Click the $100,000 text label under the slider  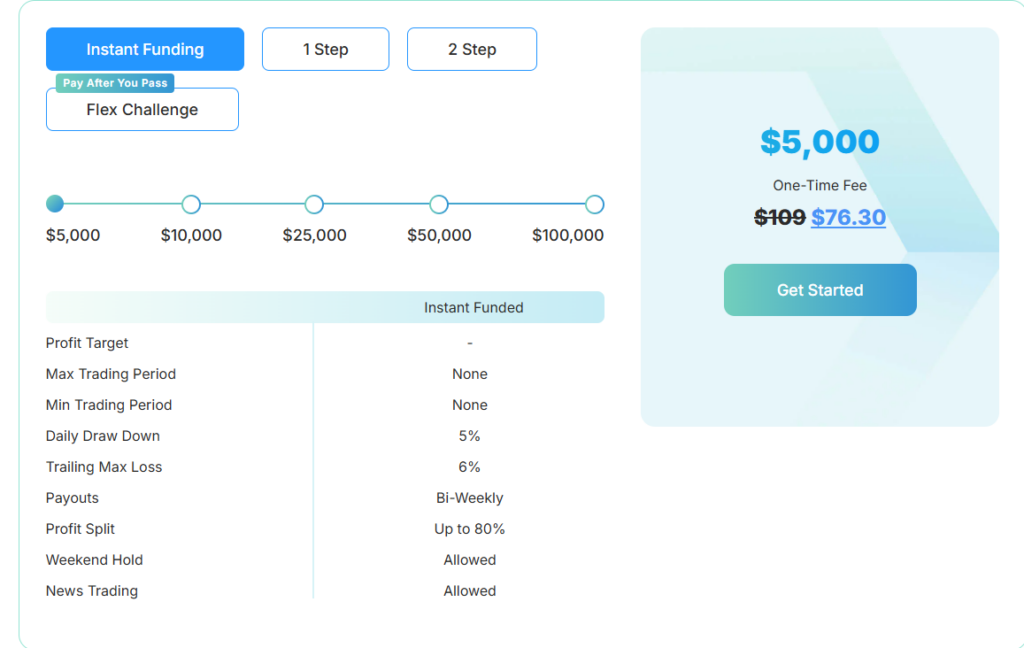click(567, 235)
